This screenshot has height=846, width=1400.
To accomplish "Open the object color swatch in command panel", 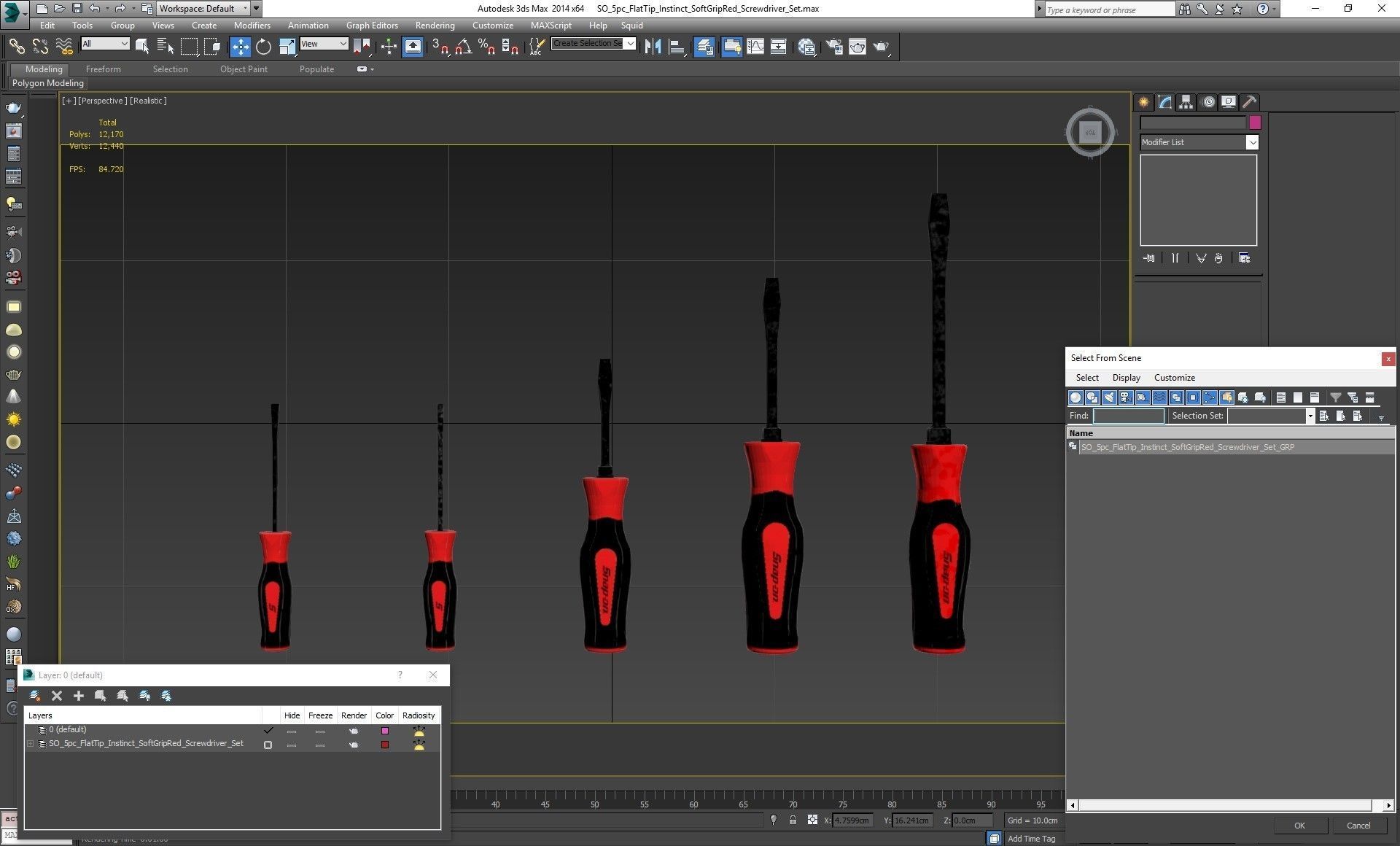I will [1255, 123].
